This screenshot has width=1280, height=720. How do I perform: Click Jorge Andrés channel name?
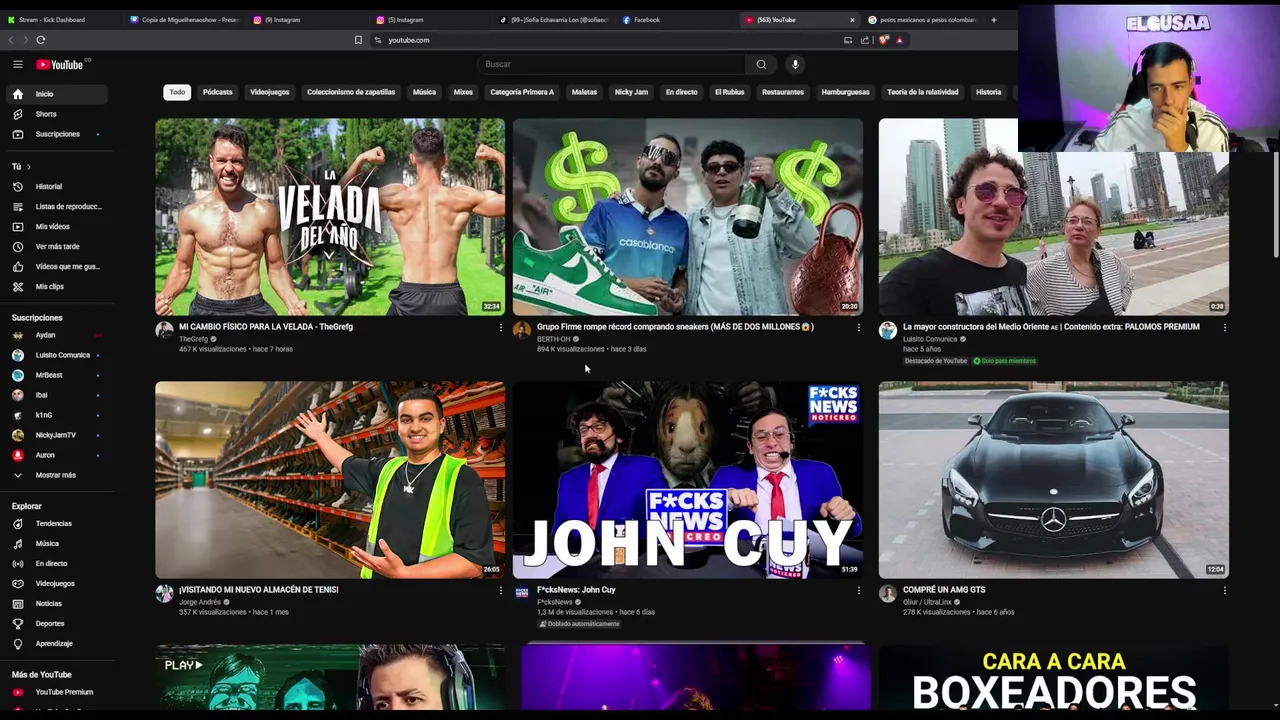click(x=200, y=602)
